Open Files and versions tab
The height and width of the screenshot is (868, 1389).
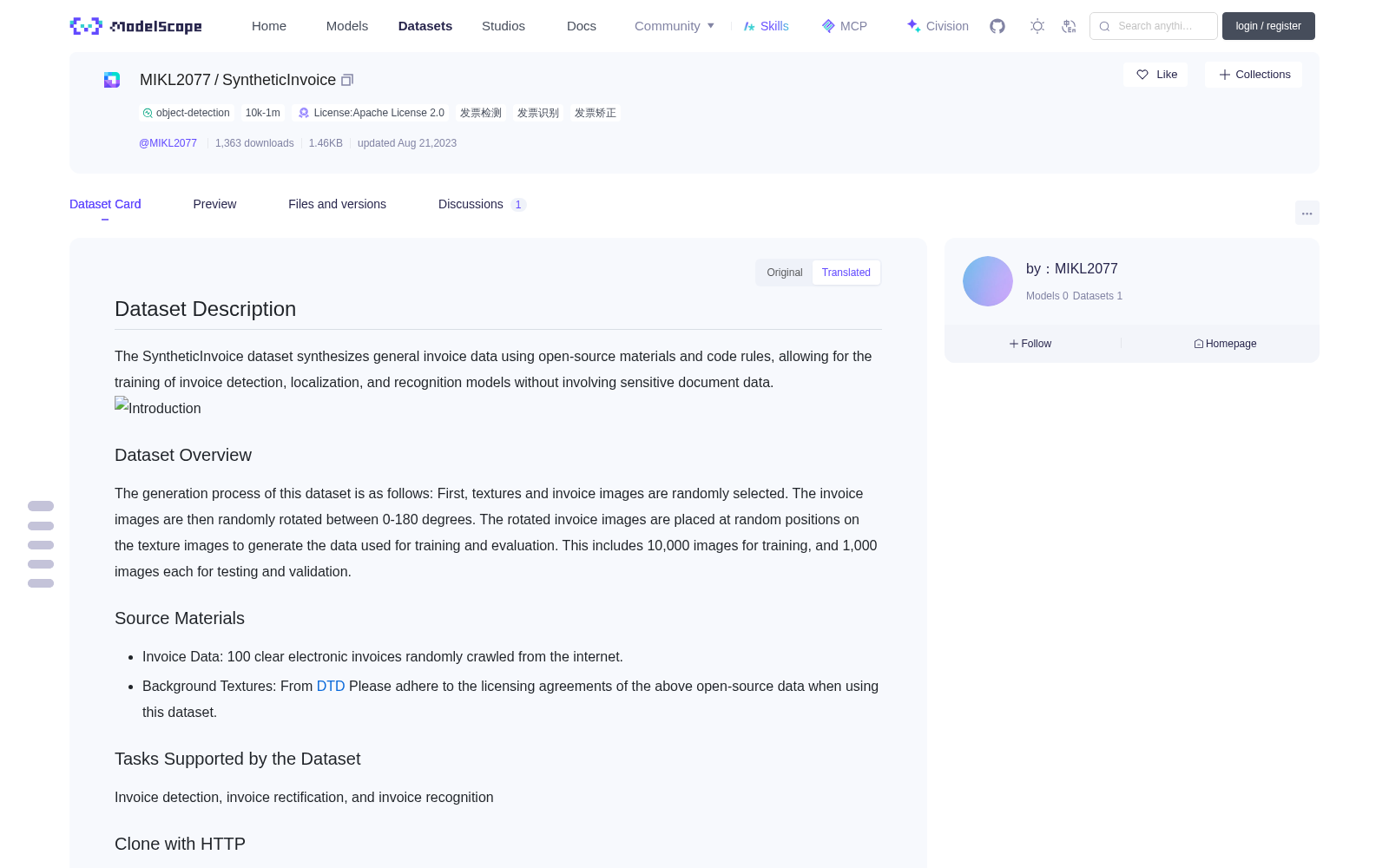tap(337, 204)
